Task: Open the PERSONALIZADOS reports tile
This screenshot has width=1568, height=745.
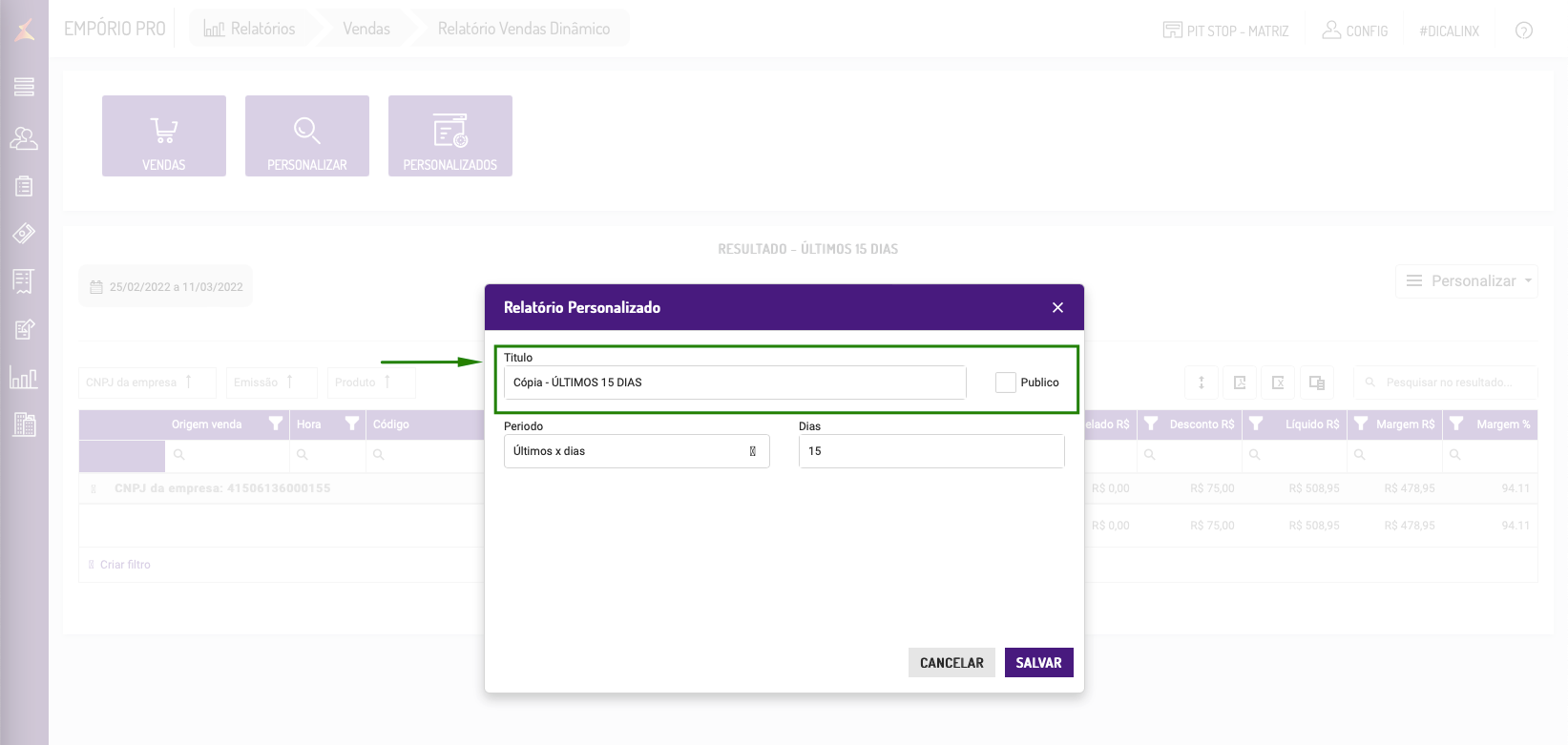Action: 450,135
